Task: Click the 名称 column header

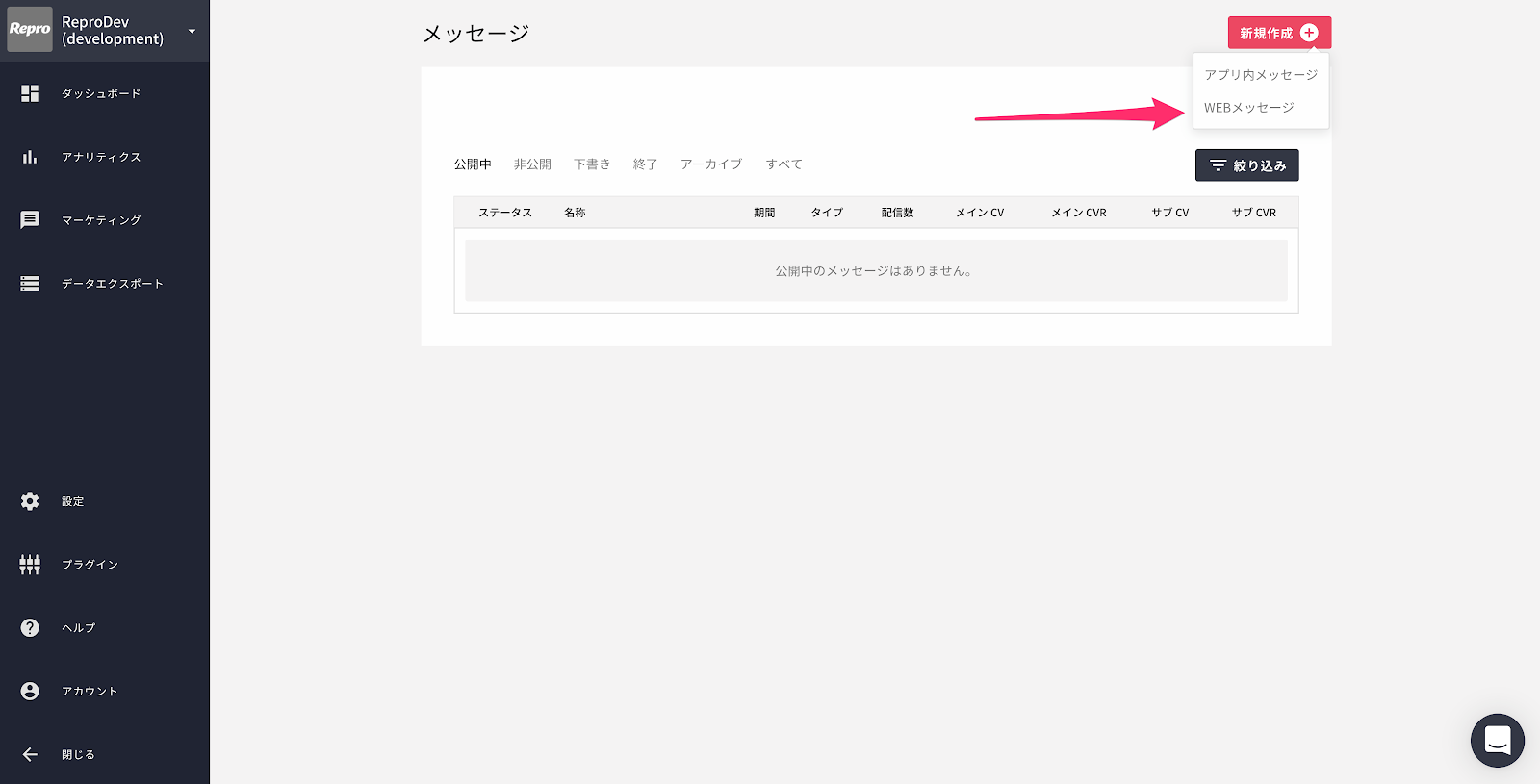Action: (575, 213)
